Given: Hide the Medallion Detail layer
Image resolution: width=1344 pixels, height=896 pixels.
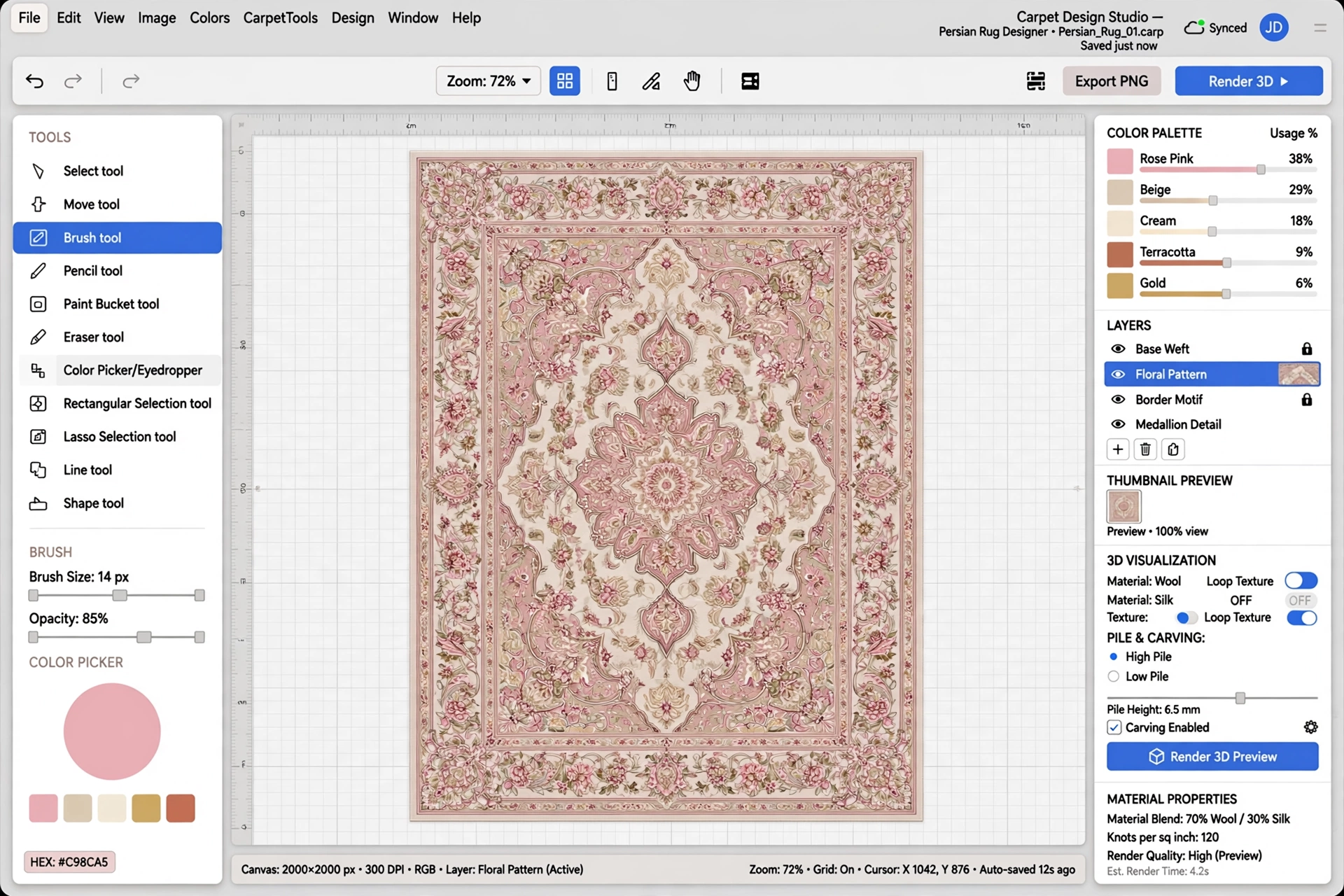Looking at the screenshot, I should click(1118, 424).
